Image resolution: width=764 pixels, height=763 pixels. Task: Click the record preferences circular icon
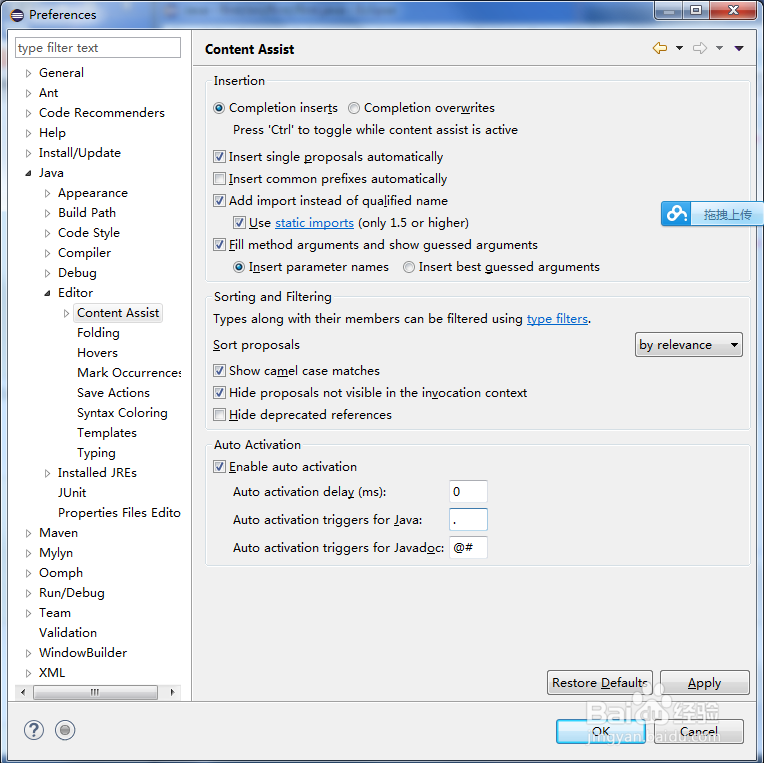coord(65,730)
